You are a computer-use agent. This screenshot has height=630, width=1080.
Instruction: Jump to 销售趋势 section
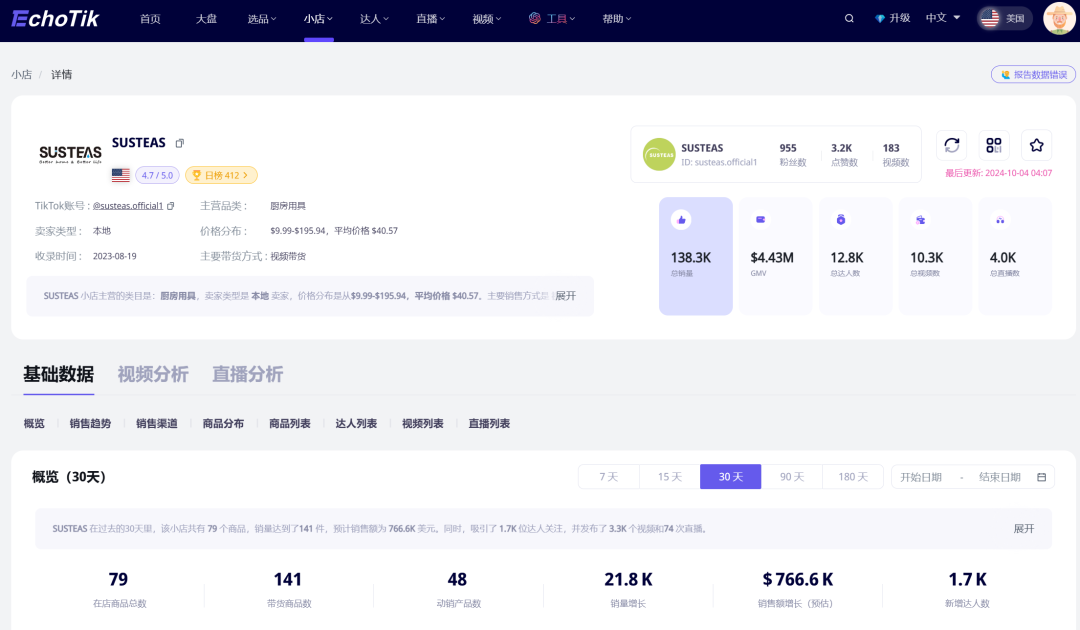tap(90, 423)
